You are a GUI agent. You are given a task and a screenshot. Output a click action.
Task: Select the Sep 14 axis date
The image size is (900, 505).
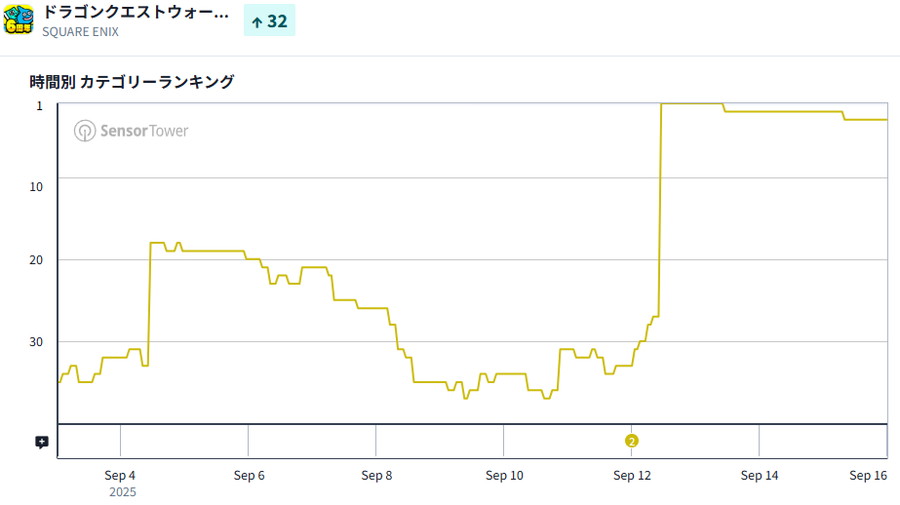(x=759, y=475)
